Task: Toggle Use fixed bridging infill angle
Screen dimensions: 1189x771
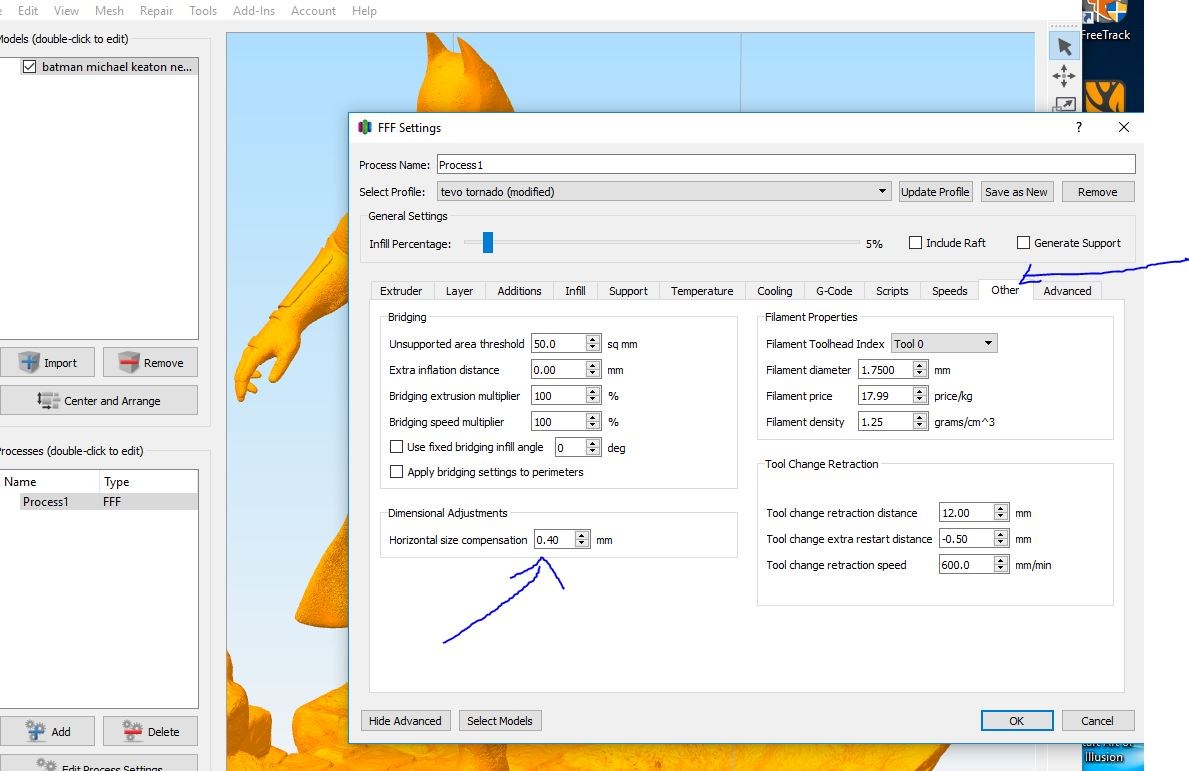Action: click(x=396, y=447)
